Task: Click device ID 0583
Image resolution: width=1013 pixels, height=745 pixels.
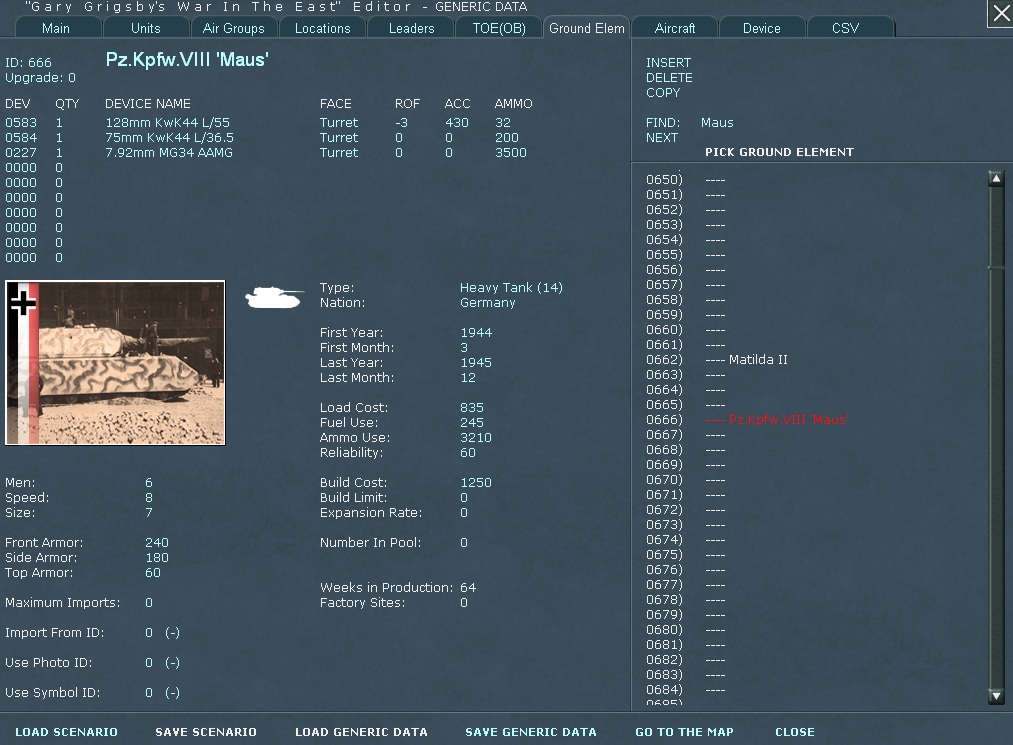Action: coord(21,123)
